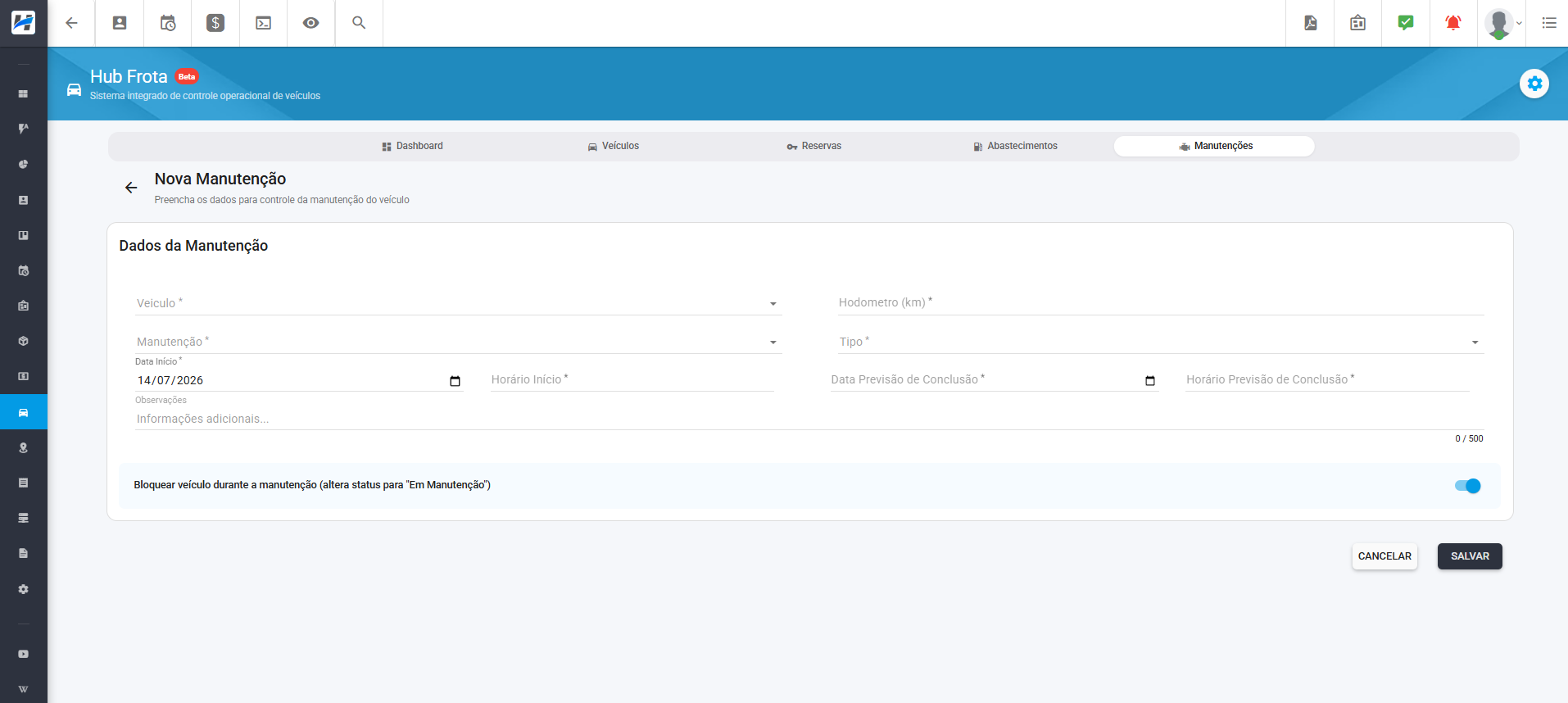This screenshot has height=703, width=1568.
Task: Open the kanban board icon in left sidebar
Action: (x=23, y=235)
